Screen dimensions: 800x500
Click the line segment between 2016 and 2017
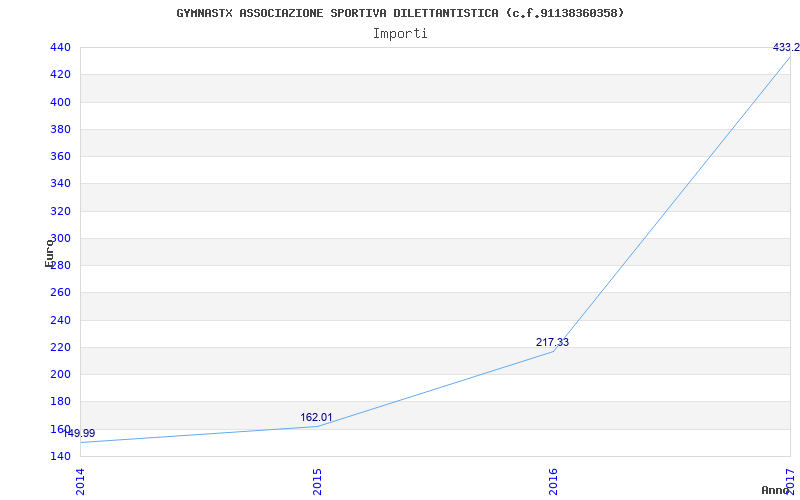pyautogui.click(x=672, y=204)
